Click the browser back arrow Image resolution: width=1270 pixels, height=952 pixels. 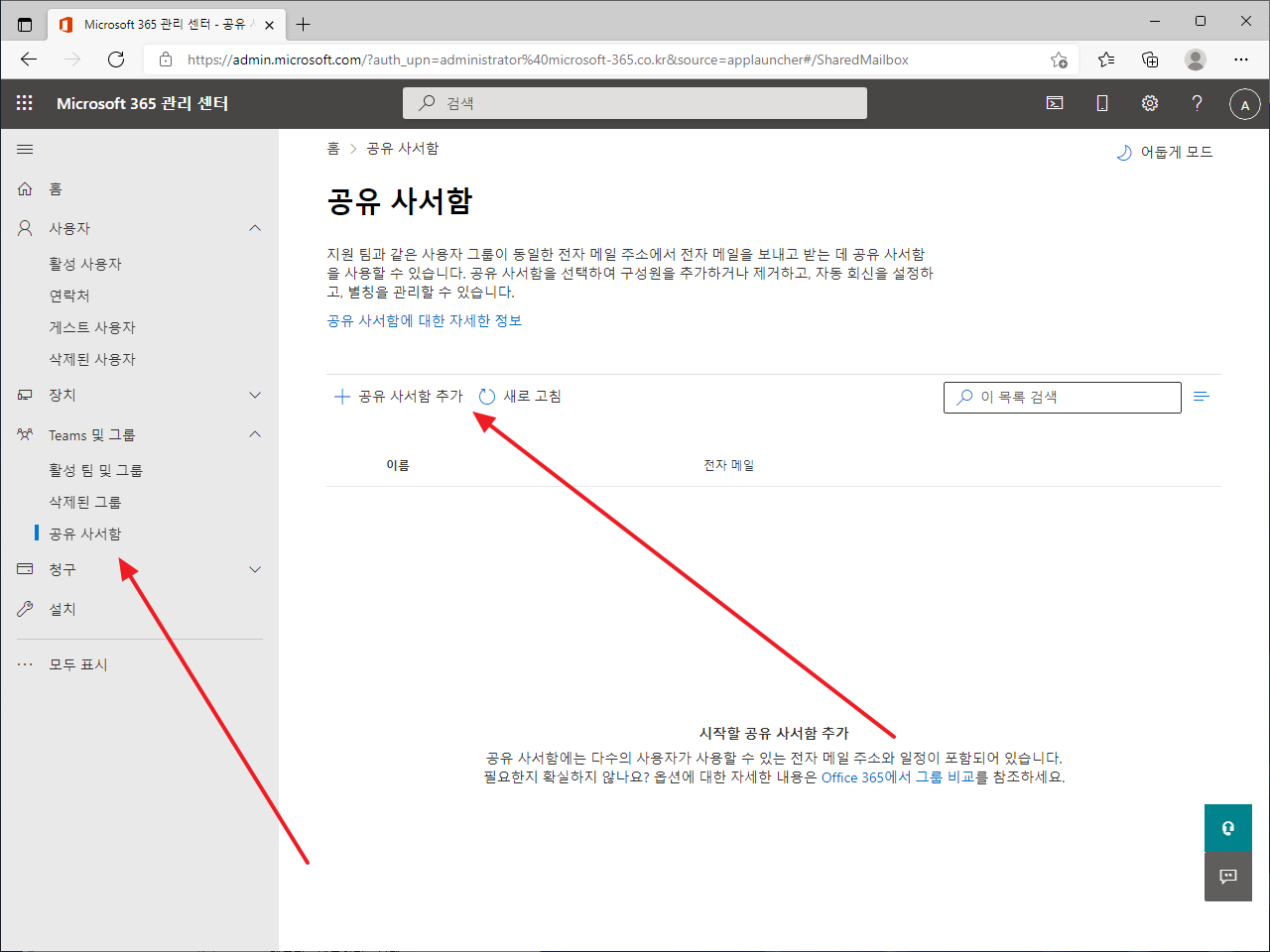pos(29,59)
